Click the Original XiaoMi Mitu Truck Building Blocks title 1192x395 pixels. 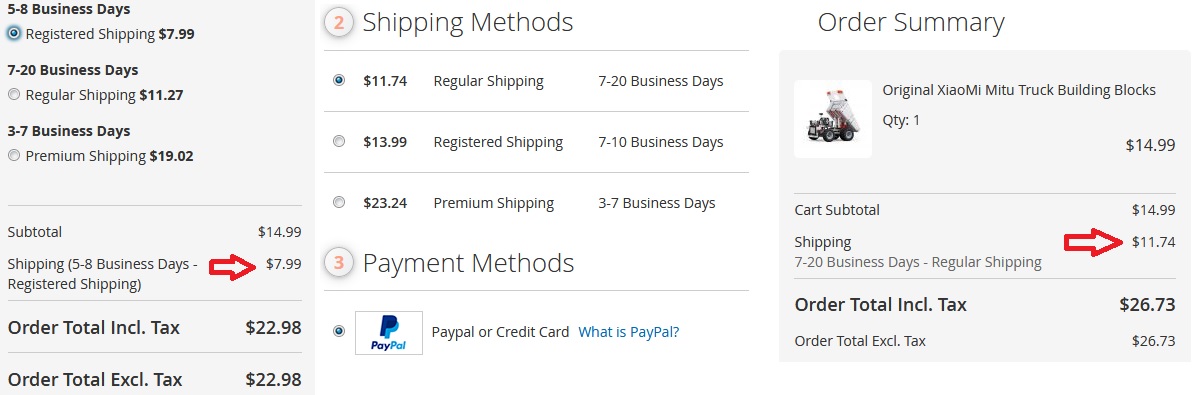click(1019, 90)
